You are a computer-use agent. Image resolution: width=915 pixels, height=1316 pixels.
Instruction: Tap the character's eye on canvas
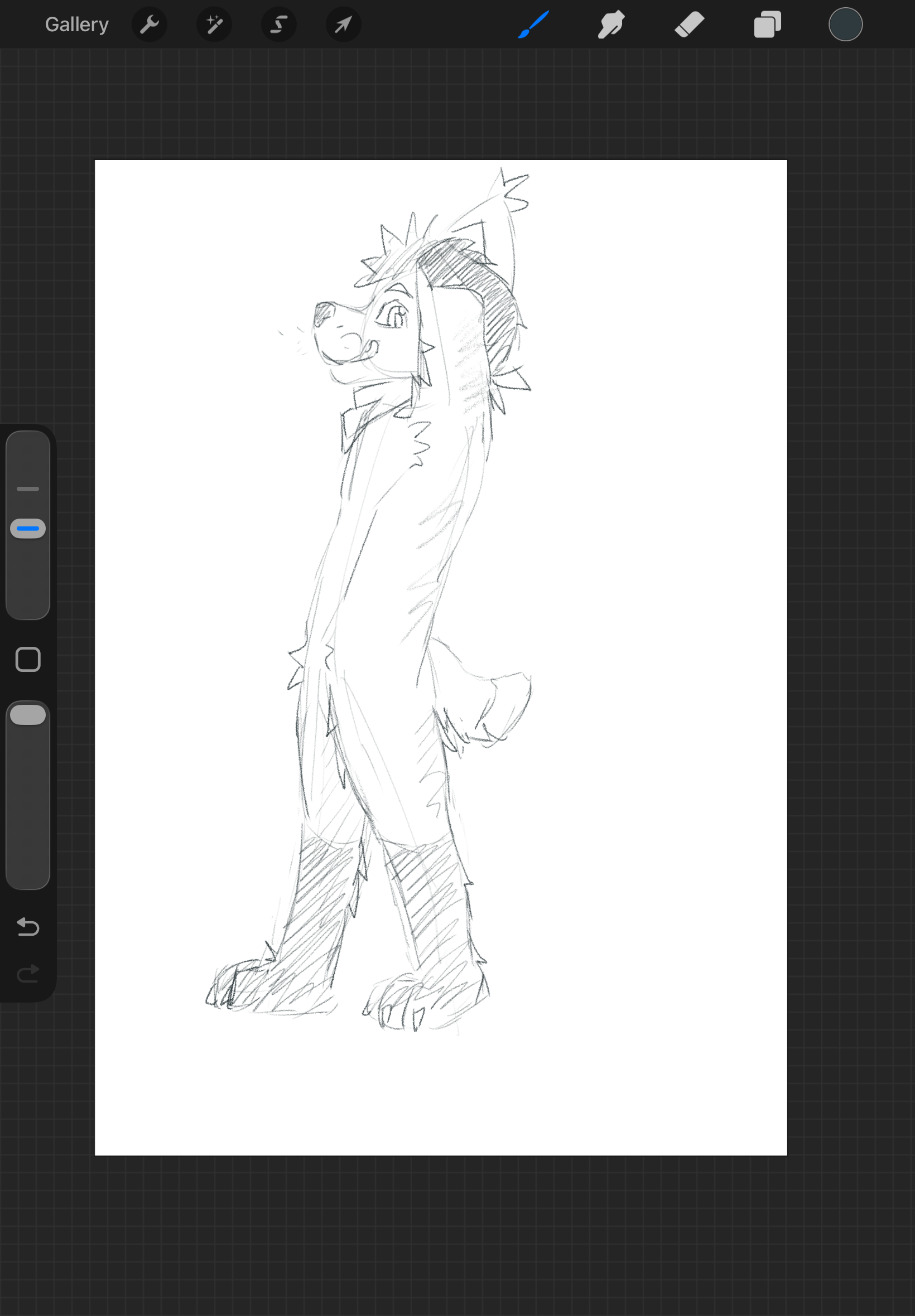pyautogui.click(x=394, y=315)
